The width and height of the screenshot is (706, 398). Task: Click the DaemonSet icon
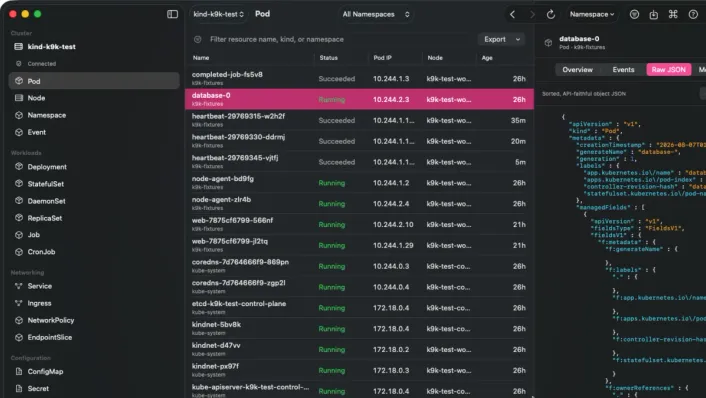pyautogui.click(x=19, y=201)
